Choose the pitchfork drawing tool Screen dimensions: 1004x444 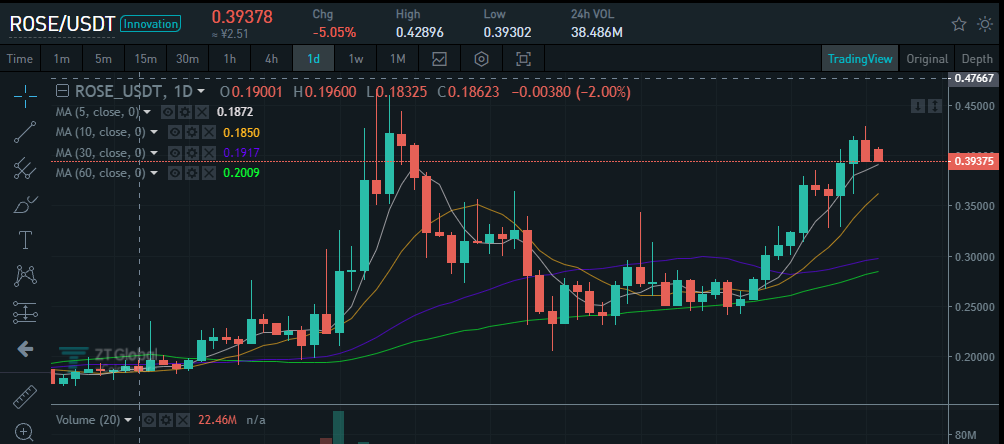[25, 168]
